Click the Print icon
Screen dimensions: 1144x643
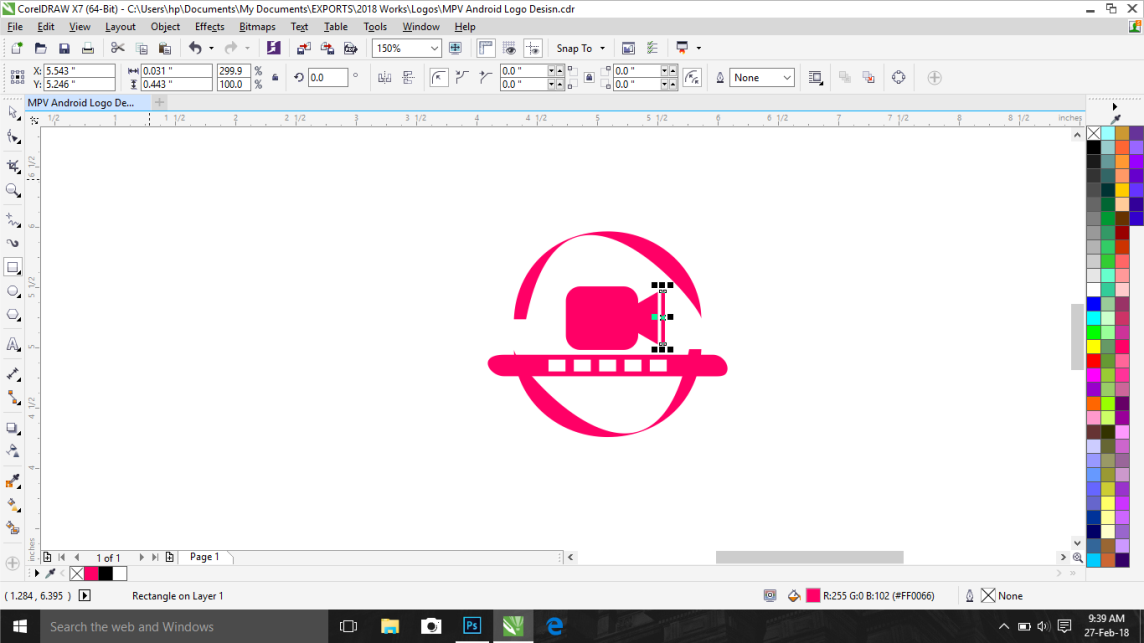click(x=88, y=48)
